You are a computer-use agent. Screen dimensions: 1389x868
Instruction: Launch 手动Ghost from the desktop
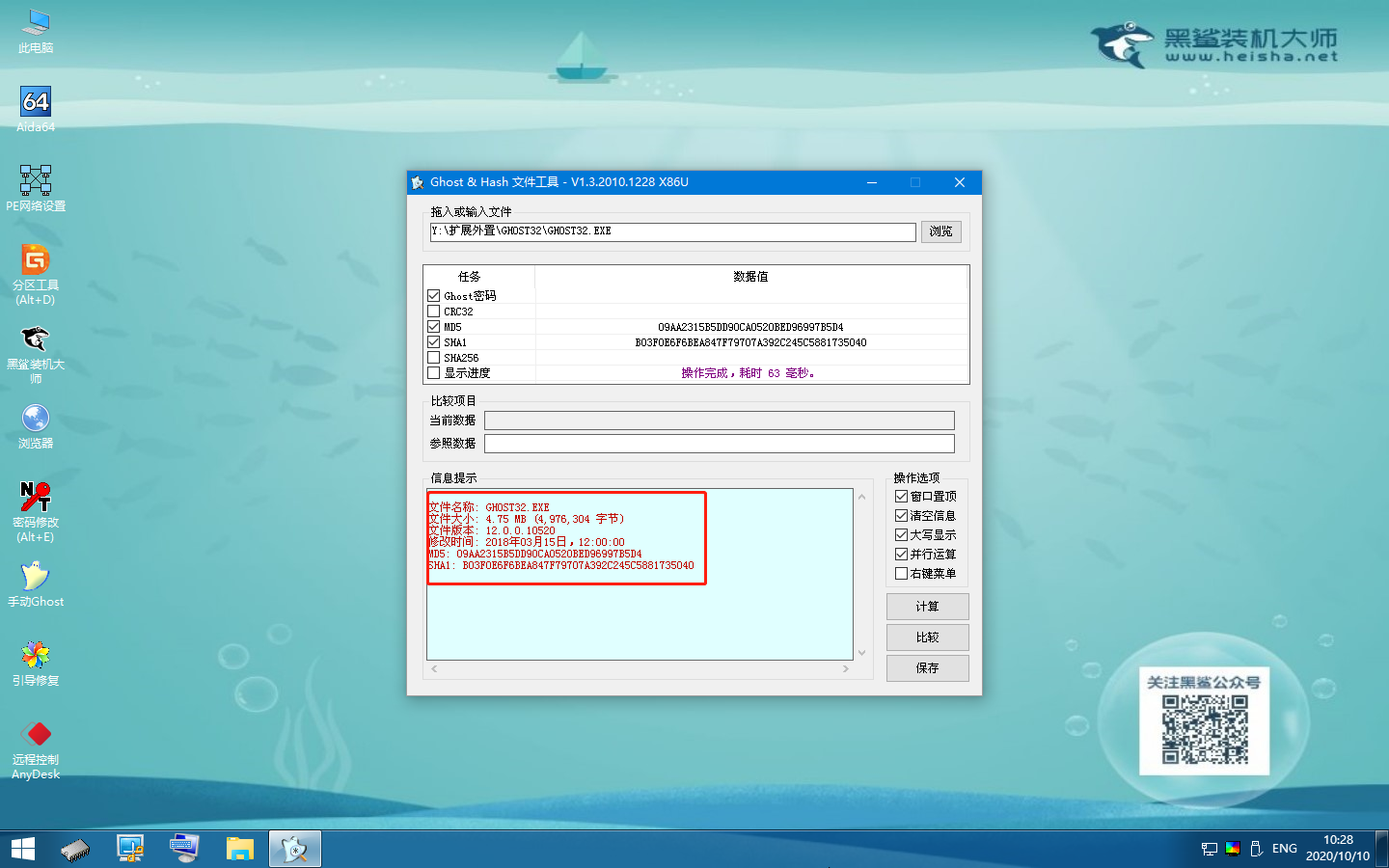[x=35, y=576]
